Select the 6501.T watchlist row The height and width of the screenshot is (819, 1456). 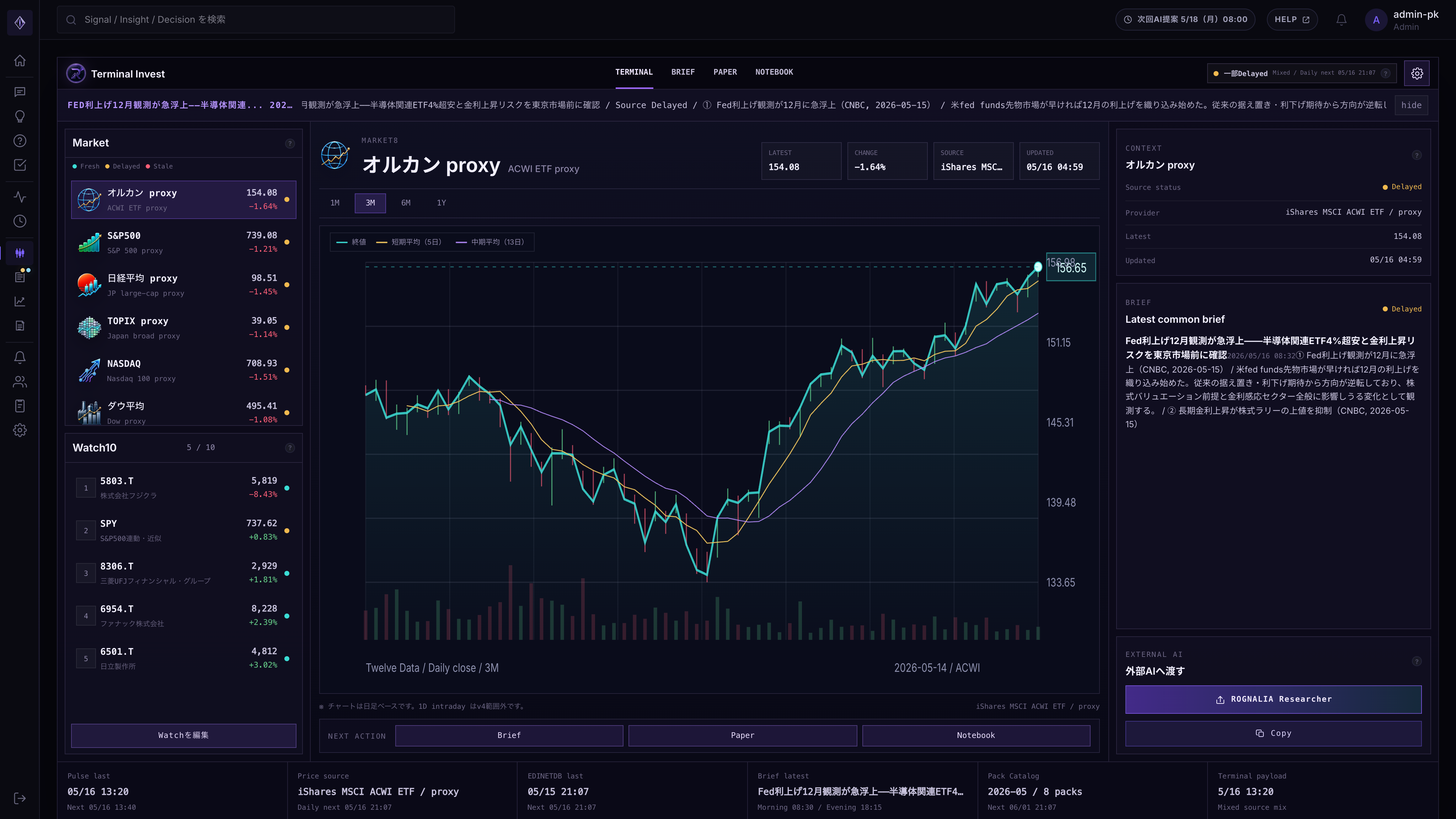(183, 658)
